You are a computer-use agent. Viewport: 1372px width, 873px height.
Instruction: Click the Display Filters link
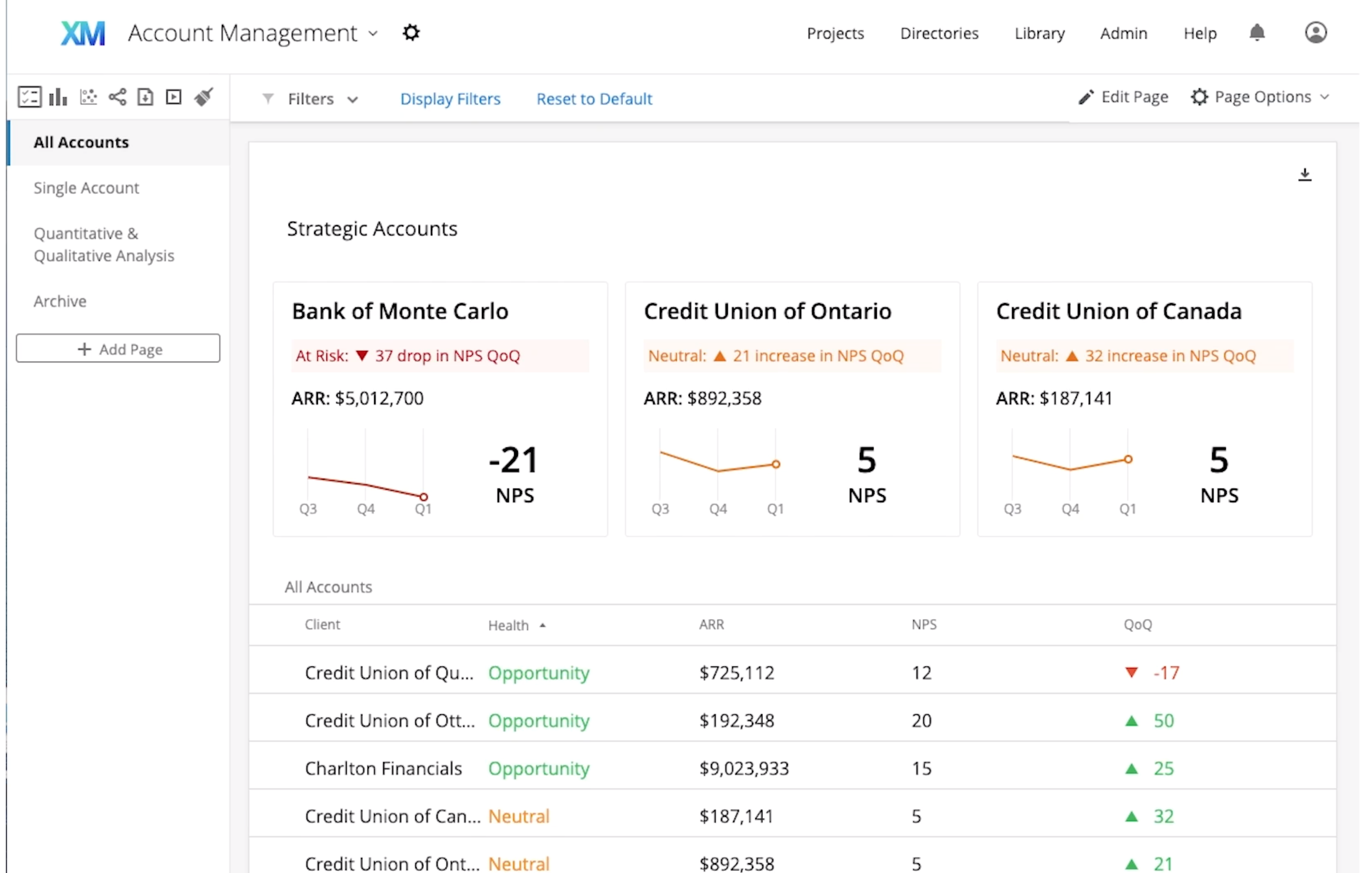coord(450,99)
